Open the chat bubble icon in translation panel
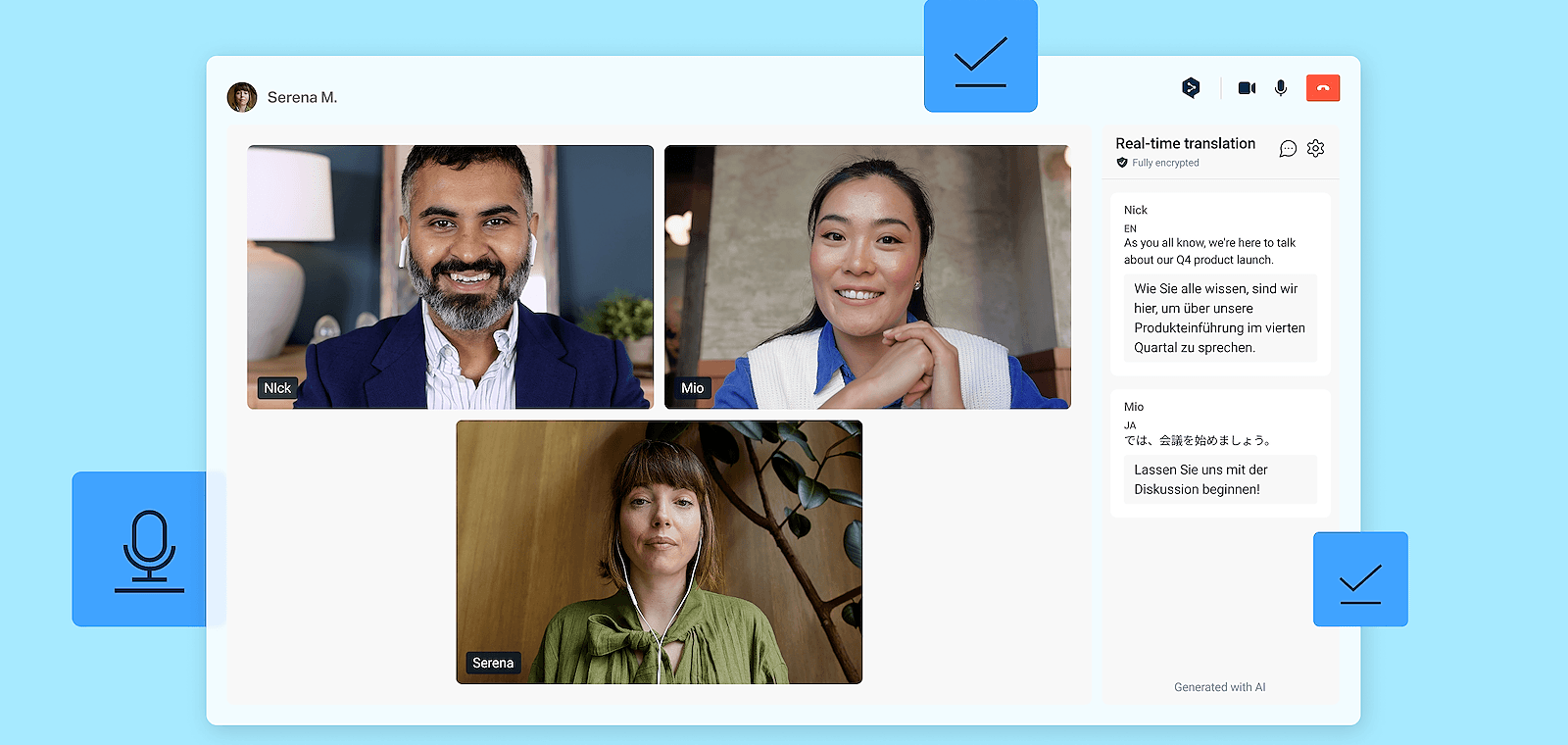 1288,148
